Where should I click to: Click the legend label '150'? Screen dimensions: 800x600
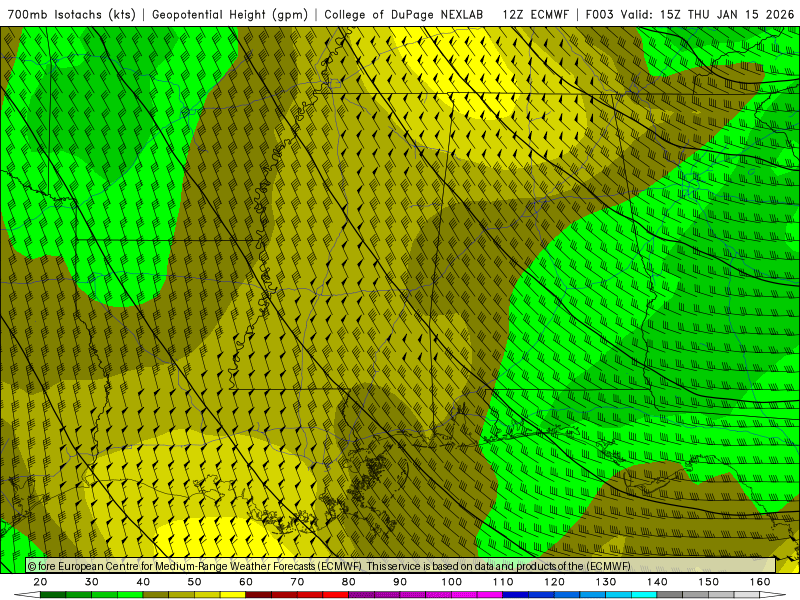tap(709, 582)
